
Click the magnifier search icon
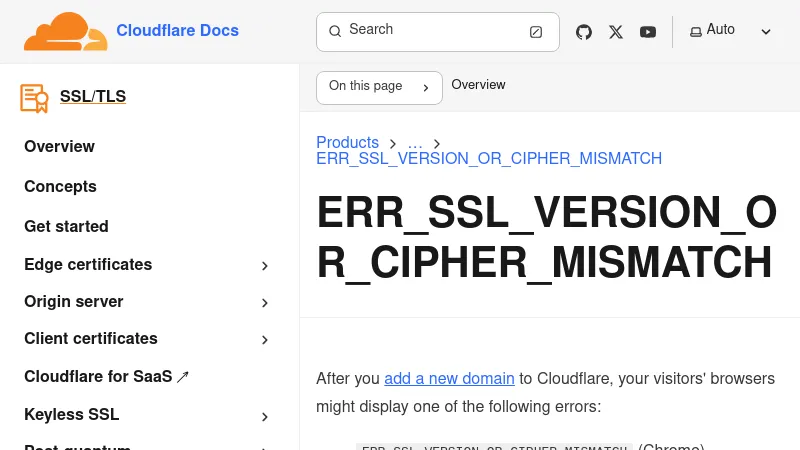tap(335, 31)
